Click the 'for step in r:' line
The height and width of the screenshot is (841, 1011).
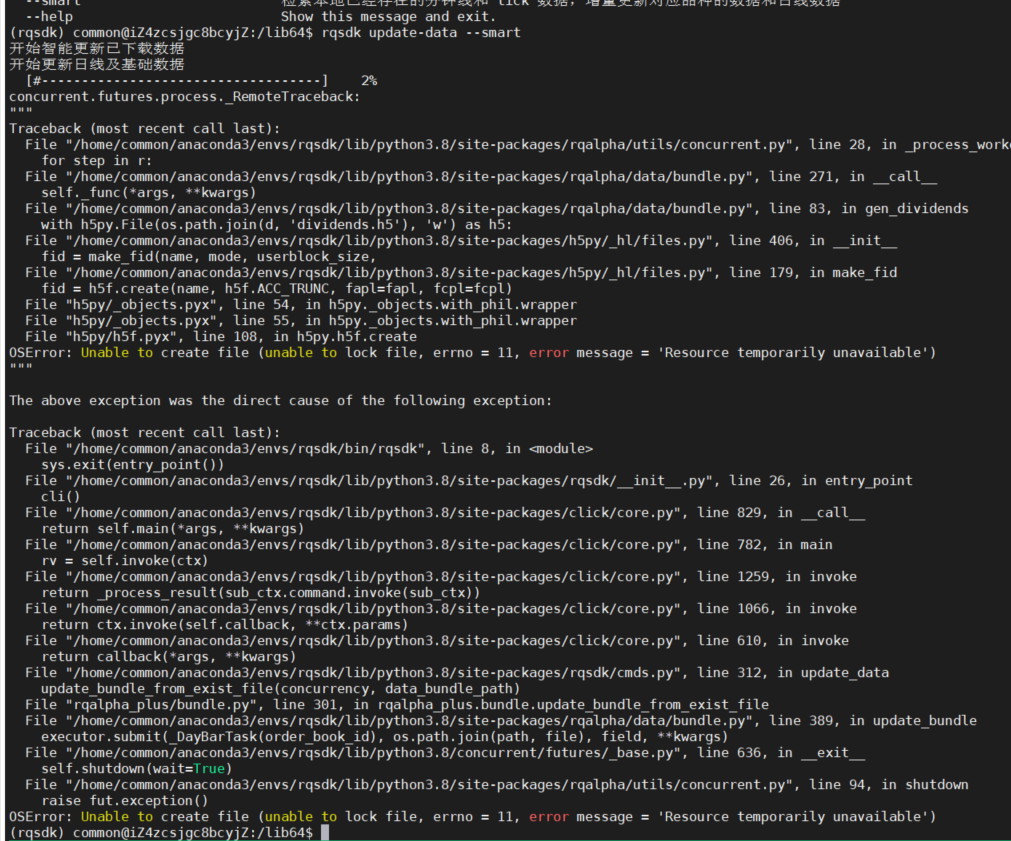coord(97,160)
